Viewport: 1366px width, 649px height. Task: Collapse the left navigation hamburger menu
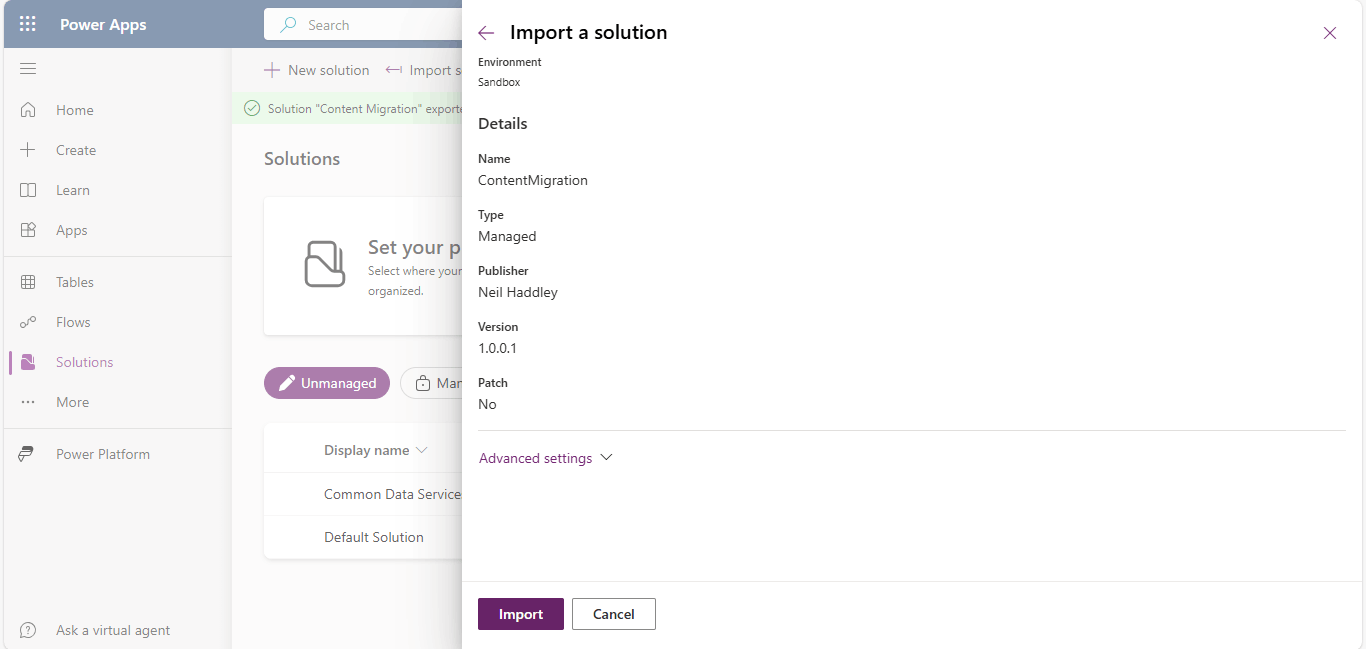(28, 69)
